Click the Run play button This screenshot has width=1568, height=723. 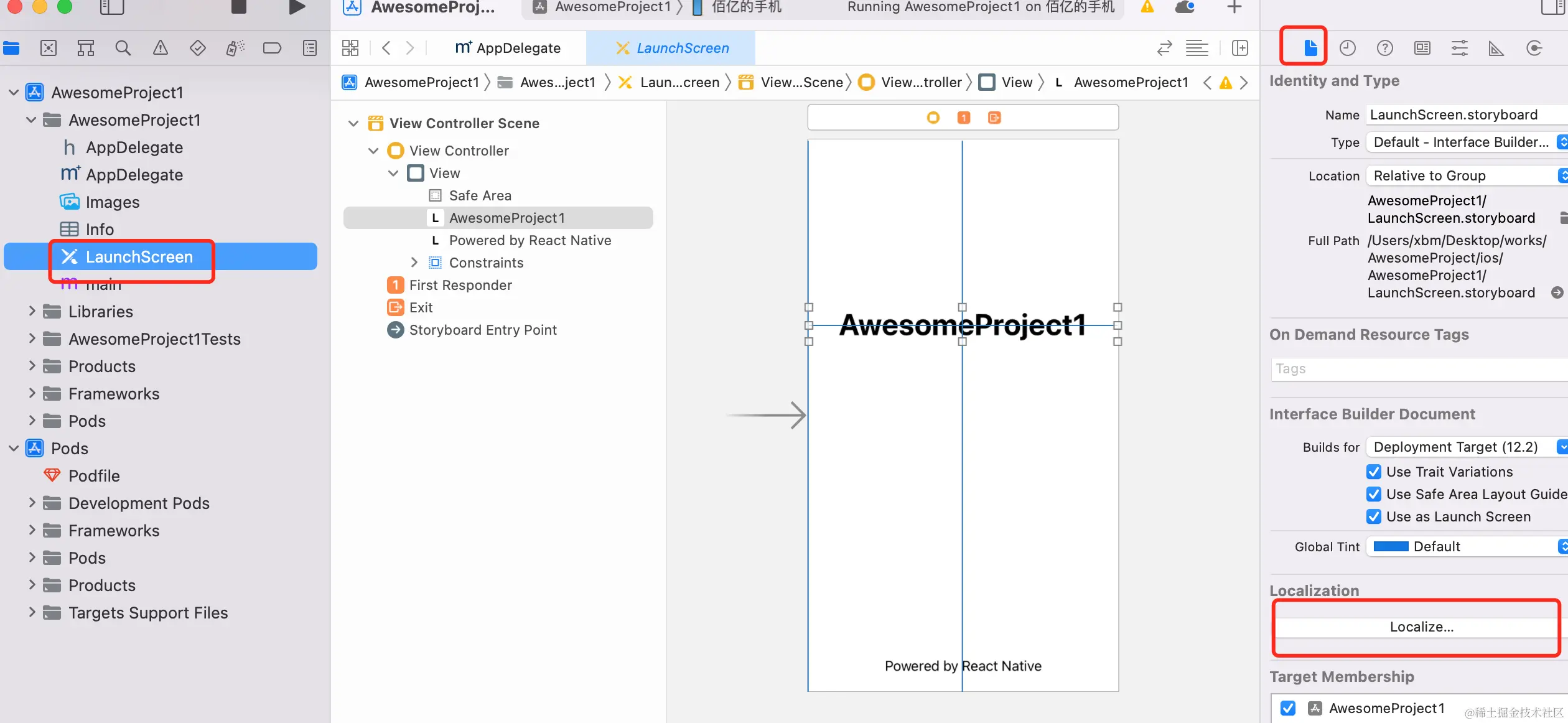point(297,7)
